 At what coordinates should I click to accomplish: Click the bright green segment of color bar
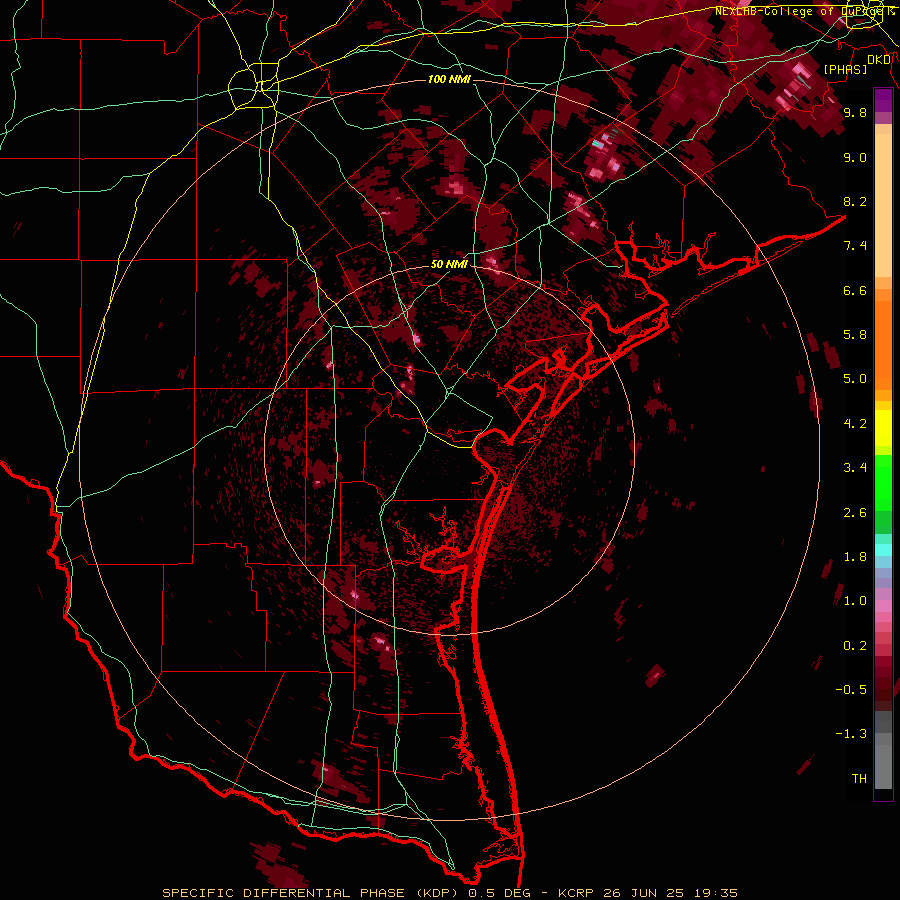pyautogui.click(x=883, y=482)
